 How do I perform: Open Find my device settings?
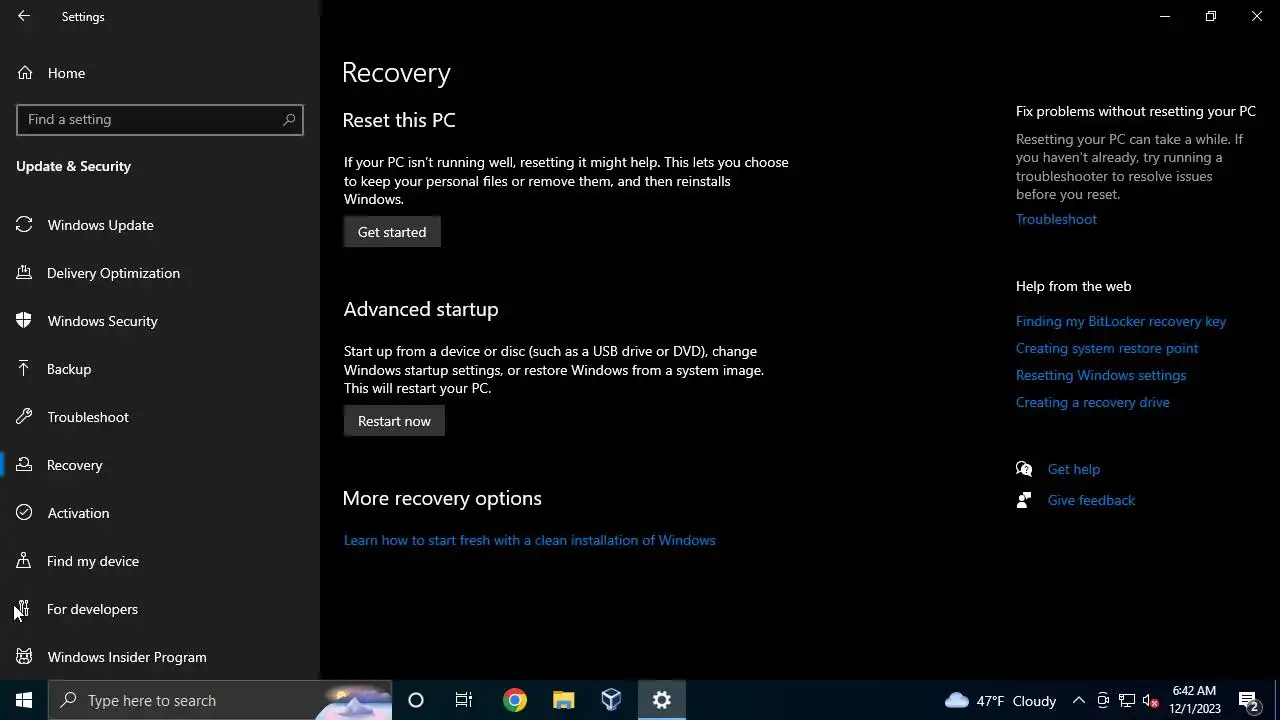160,561
